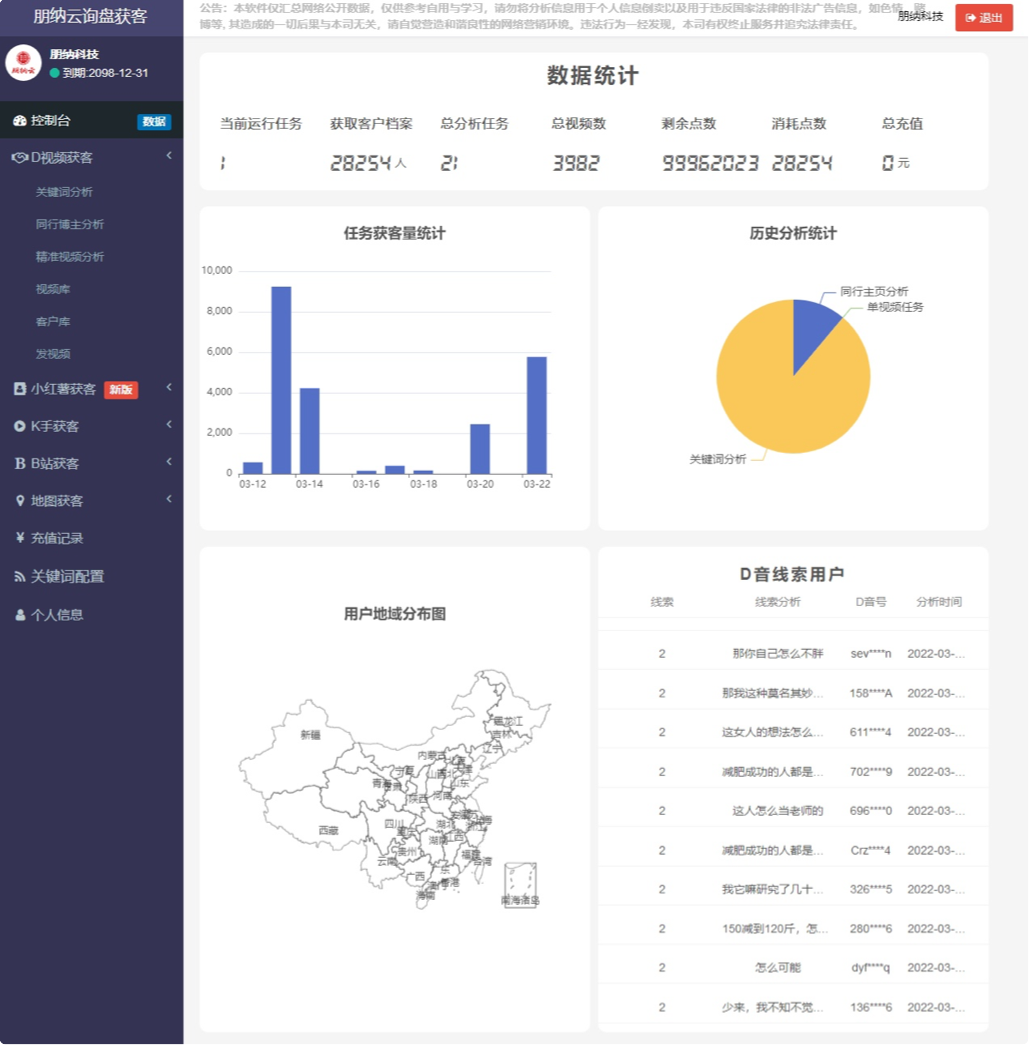This screenshot has height=1046, width=1030.
Task: Collapse the D视频获客 submenu chevron
Action: click(x=169, y=155)
